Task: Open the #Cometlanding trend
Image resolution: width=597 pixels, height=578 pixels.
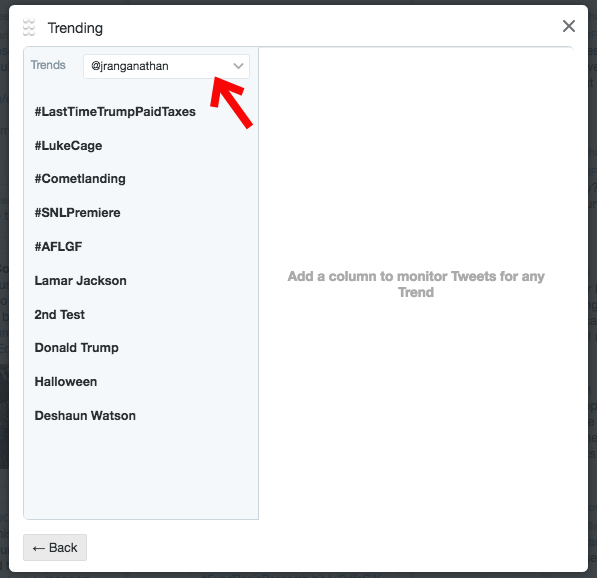Action: tap(80, 179)
